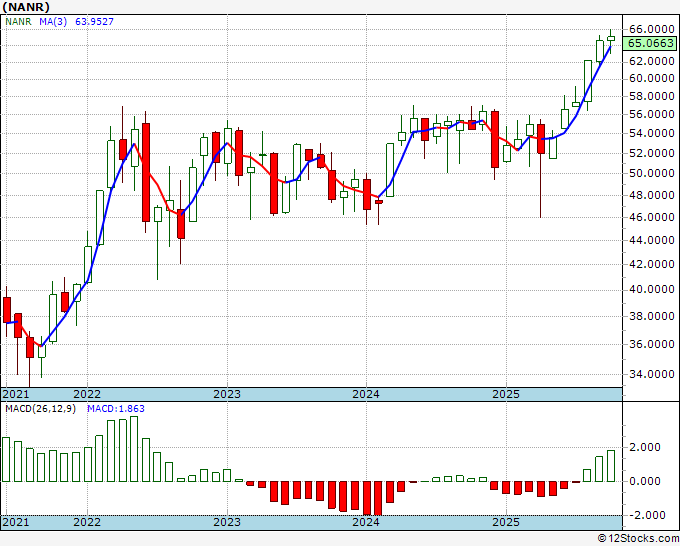Click the 40.0000 price axis label
Viewport: 680px width, 546px height.
(651, 289)
